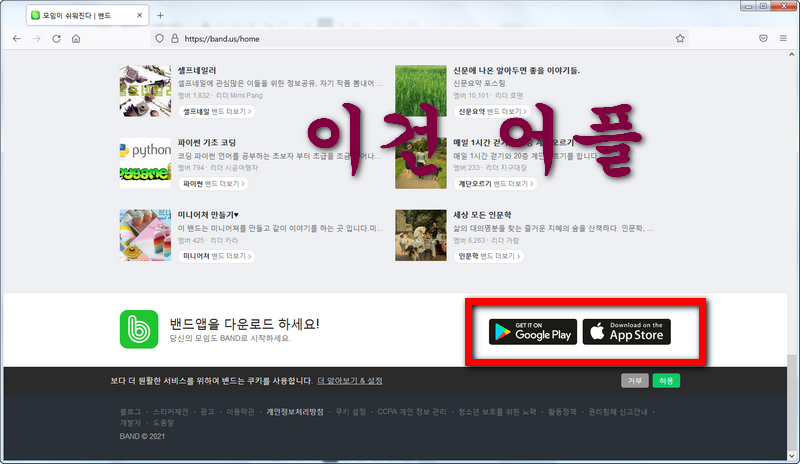The width and height of the screenshot is (800, 464).
Task: Open the 미니어처 만들기 band thumbnail
Action: 145,235
